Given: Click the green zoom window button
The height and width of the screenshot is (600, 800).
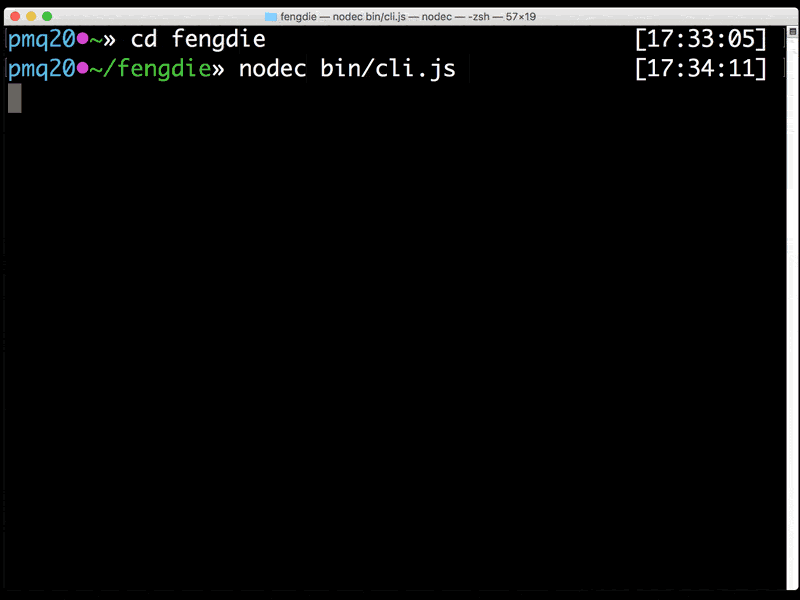Looking at the screenshot, I should (47, 16).
